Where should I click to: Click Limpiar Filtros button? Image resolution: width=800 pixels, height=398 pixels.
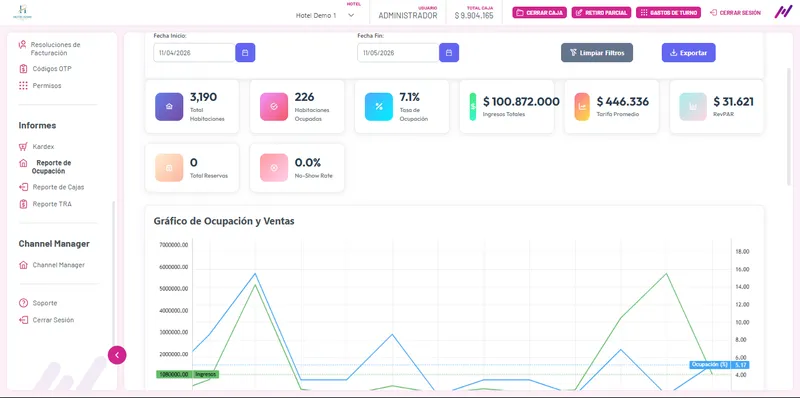click(597, 53)
